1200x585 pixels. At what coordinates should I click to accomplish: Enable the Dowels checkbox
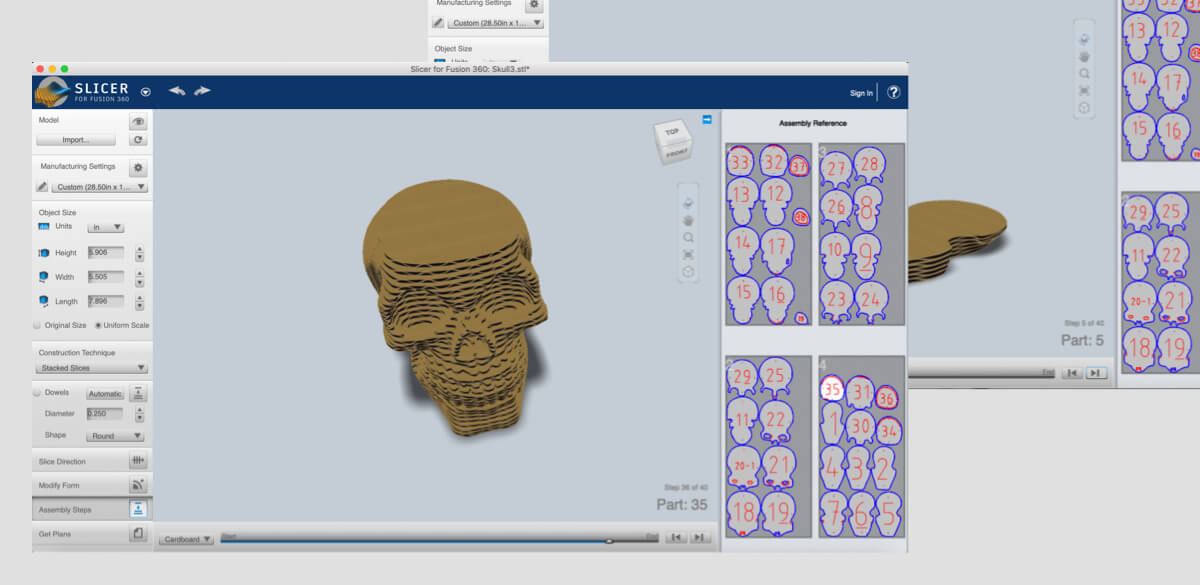point(38,394)
